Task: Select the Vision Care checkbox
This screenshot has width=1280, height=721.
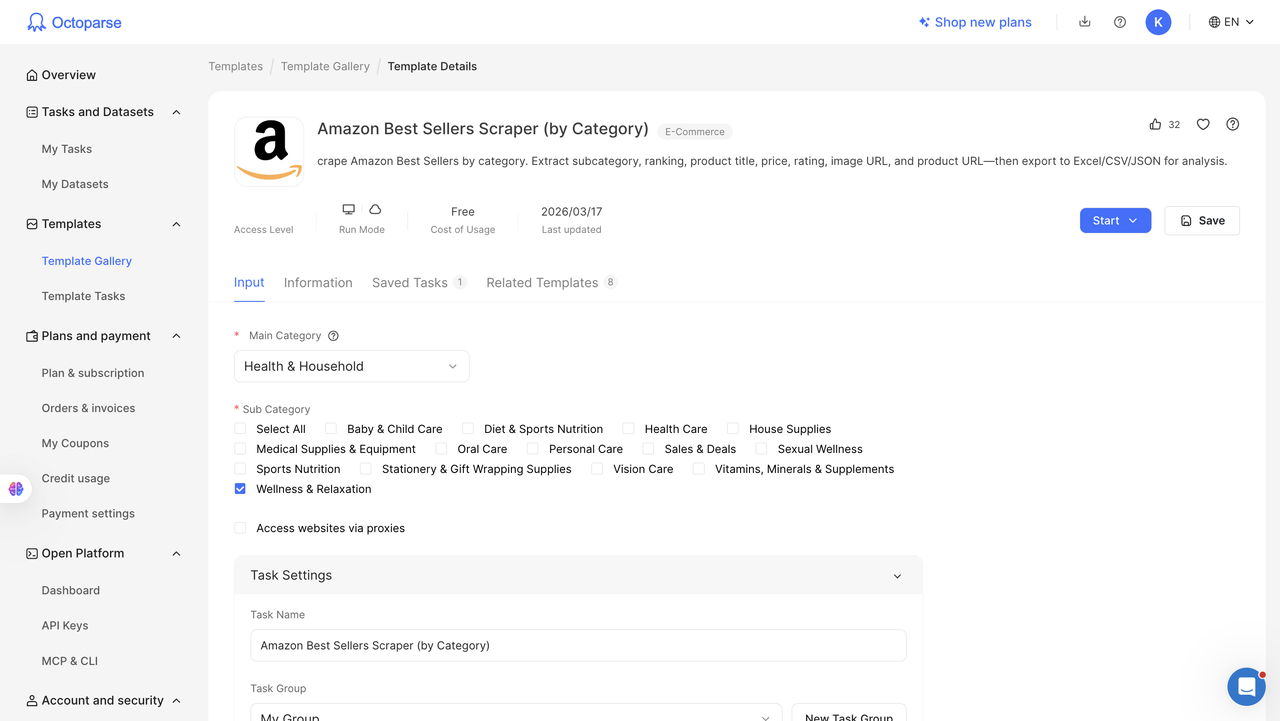Action: pos(597,469)
